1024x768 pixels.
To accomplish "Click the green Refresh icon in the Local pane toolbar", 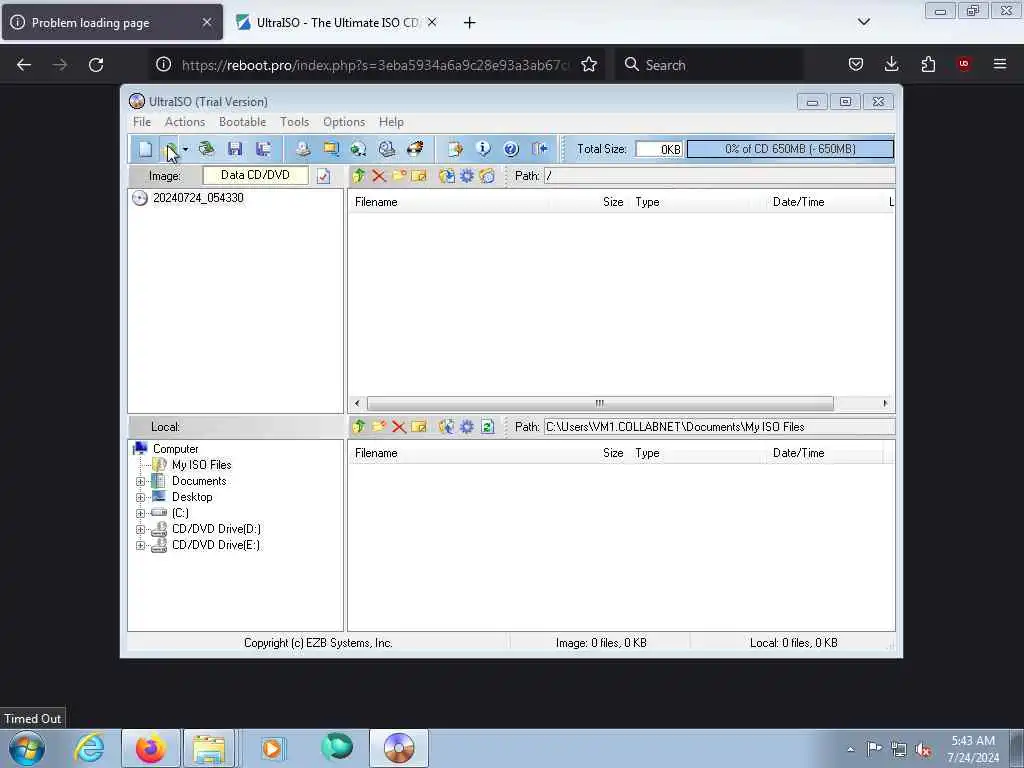I will pos(487,426).
